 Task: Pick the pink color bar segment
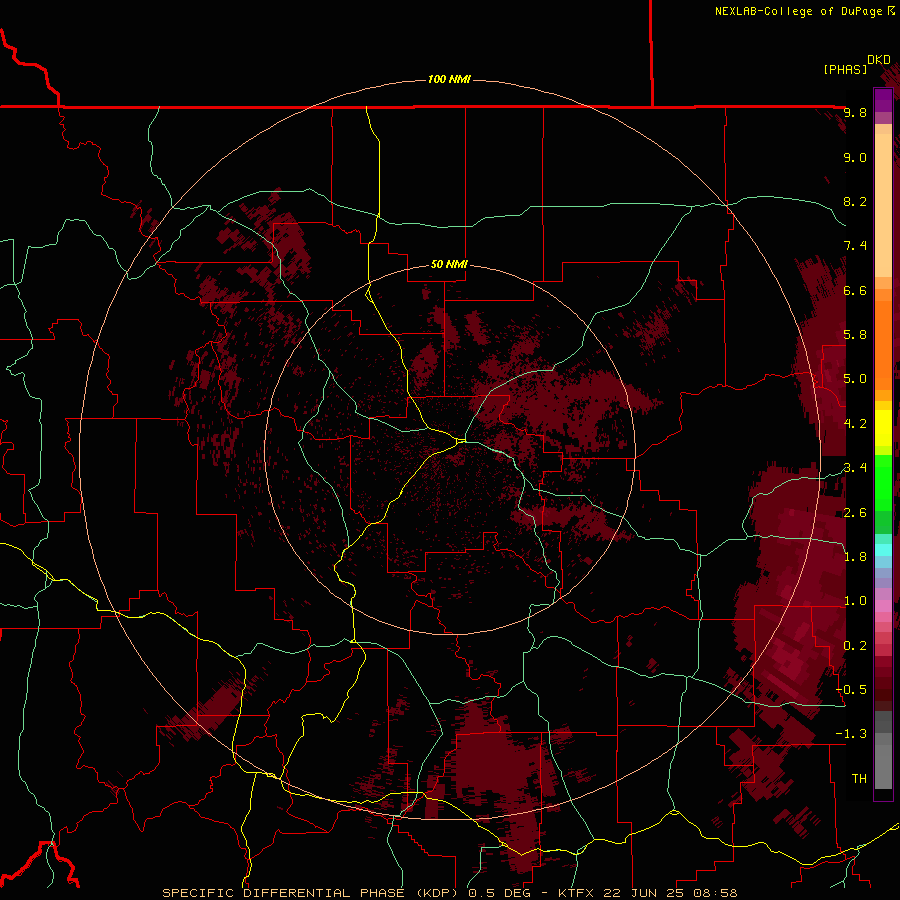pyautogui.click(x=883, y=606)
